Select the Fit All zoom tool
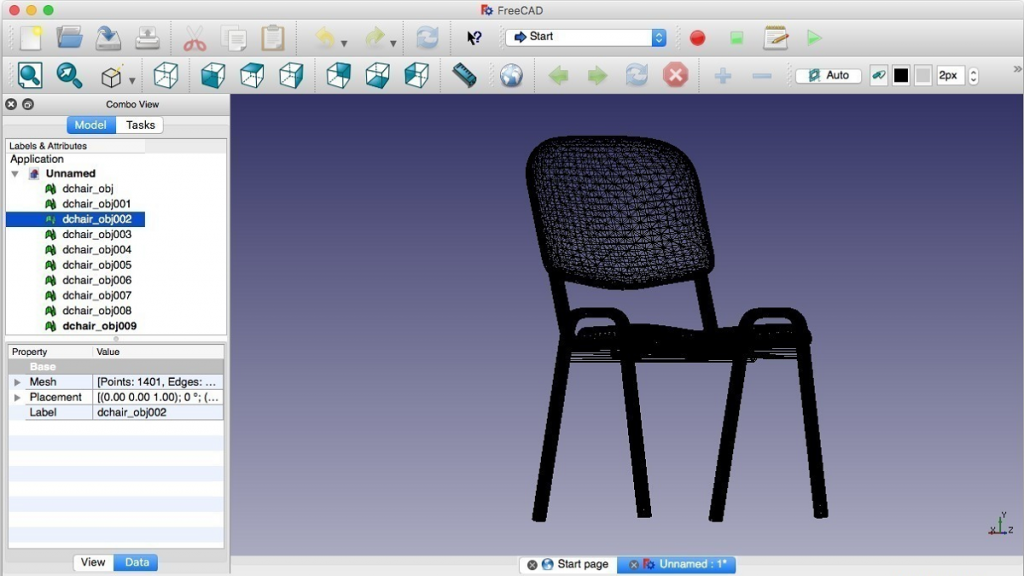Viewport: 1024px width, 576px height. pos(28,75)
